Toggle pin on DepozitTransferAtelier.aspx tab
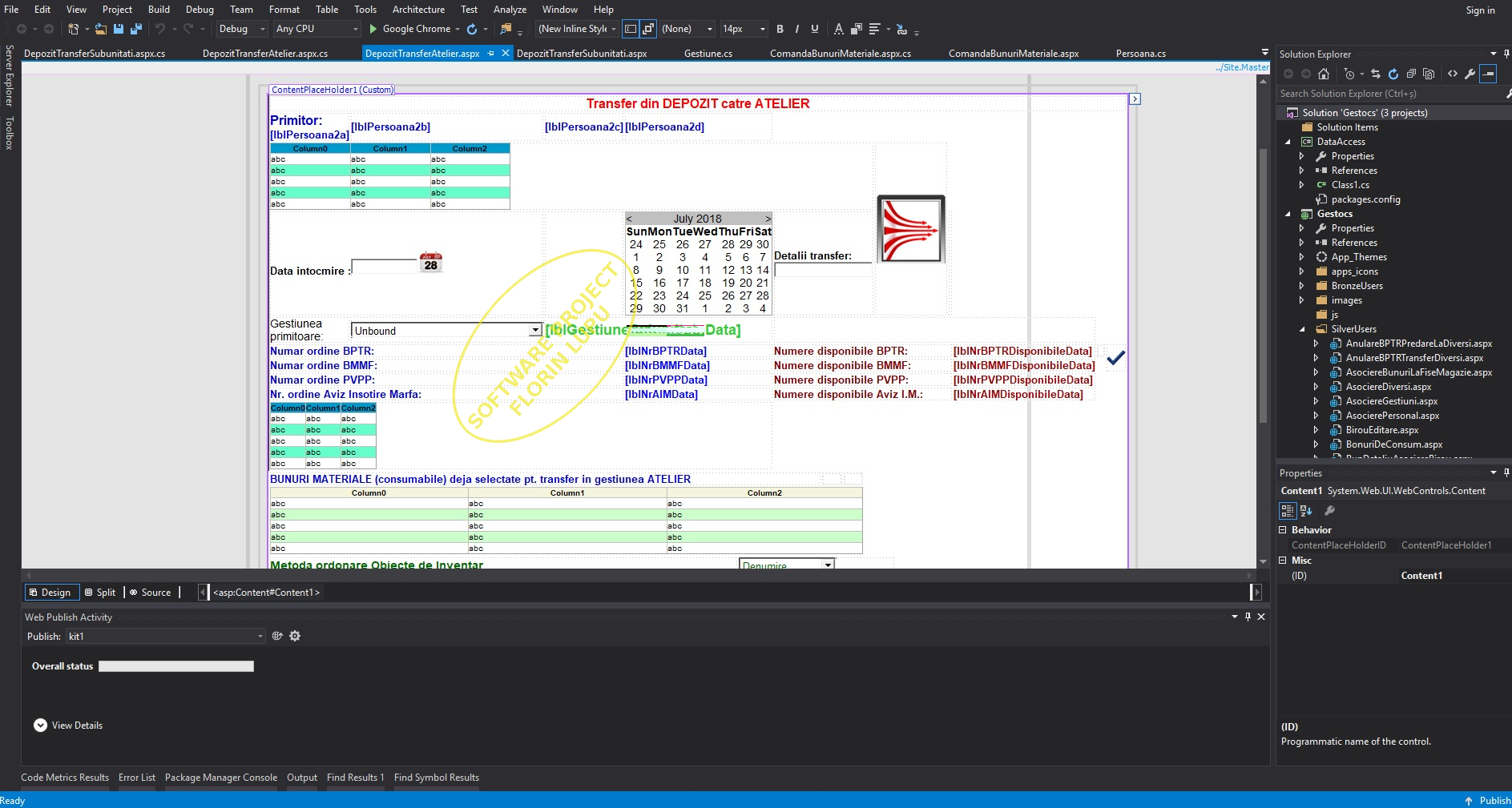Screen dimensions: 1512x808 point(491,54)
